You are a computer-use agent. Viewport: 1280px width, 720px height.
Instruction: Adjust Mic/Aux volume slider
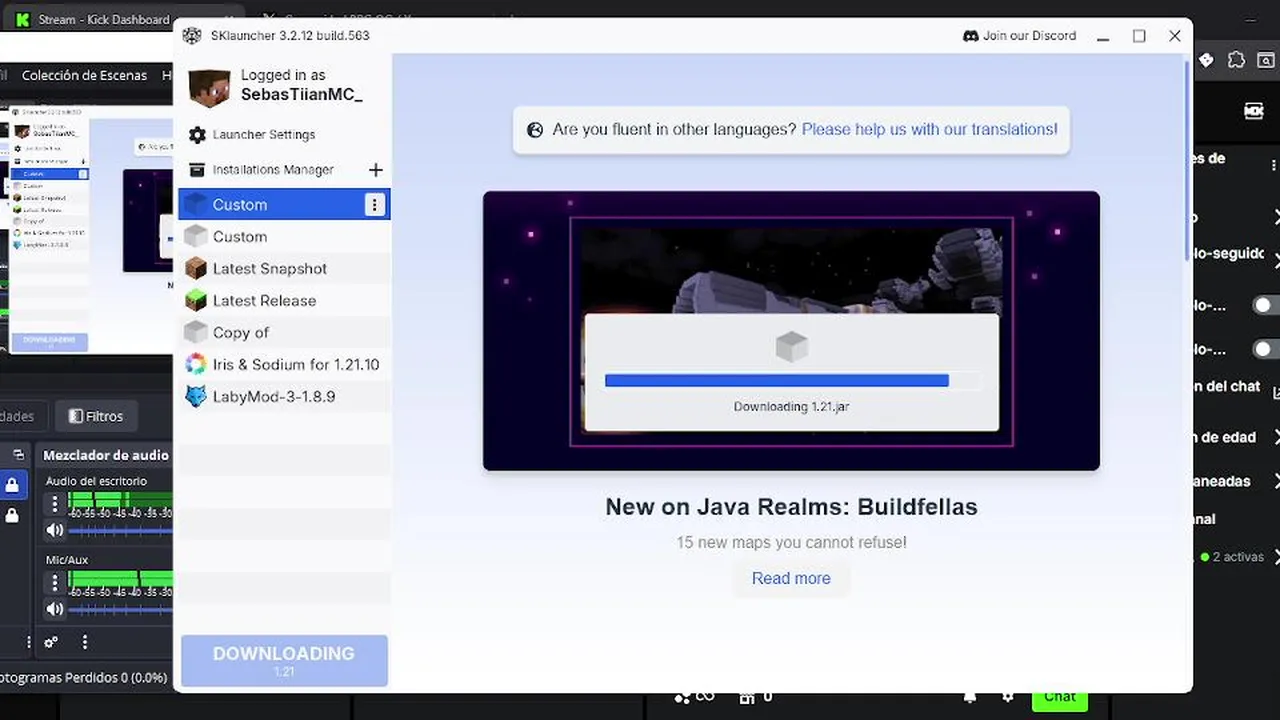pyautogui.click(x=120, y=609)
